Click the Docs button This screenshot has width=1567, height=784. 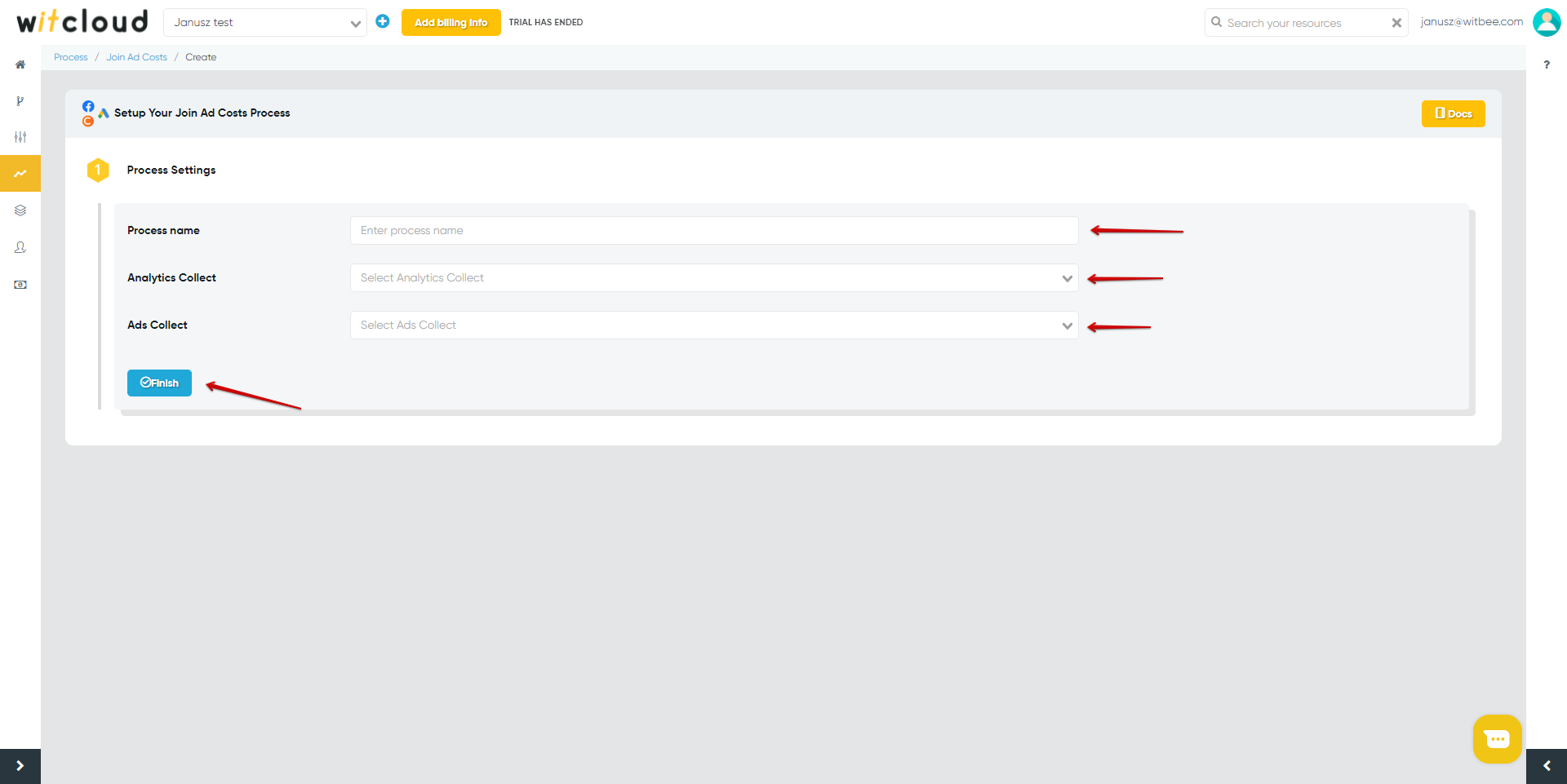pyautogui.click(x=1453, y=113)
